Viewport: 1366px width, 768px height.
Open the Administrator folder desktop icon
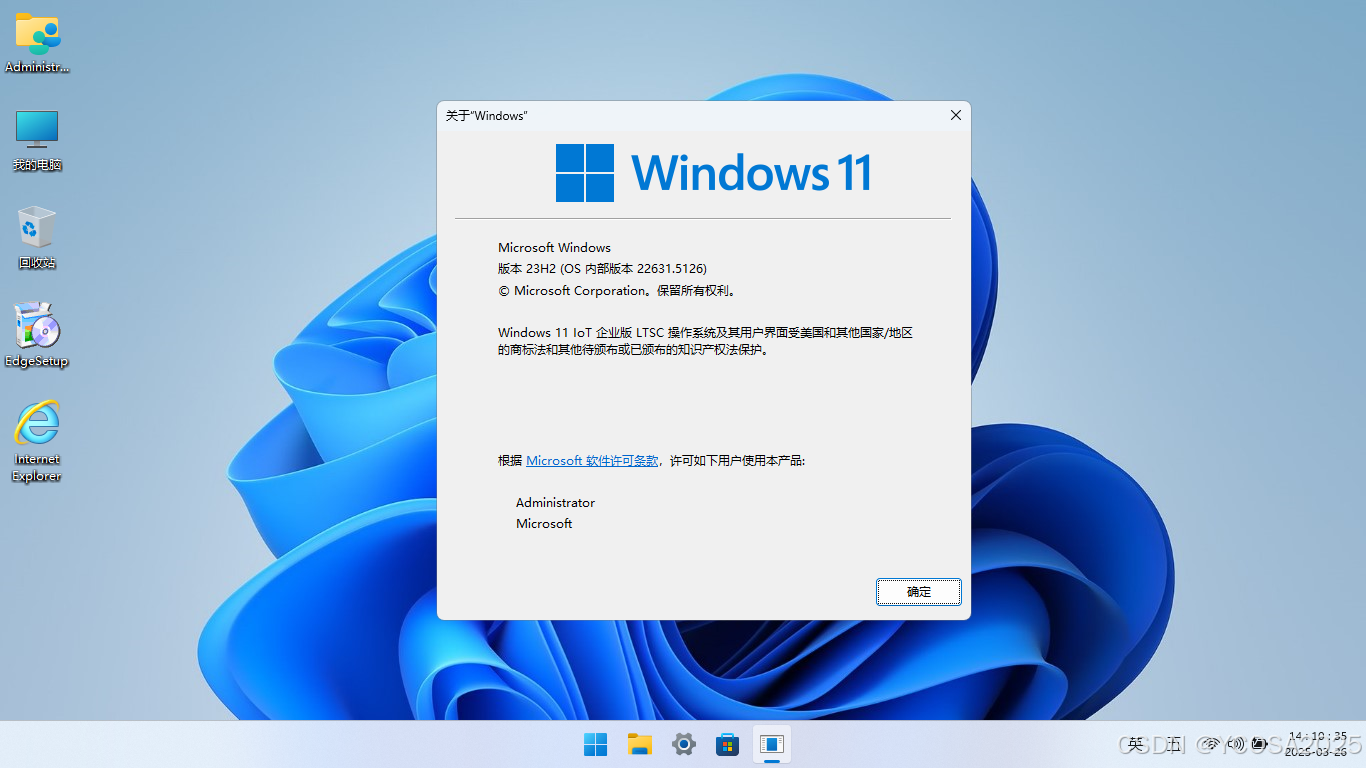click(x=37, y=42)
